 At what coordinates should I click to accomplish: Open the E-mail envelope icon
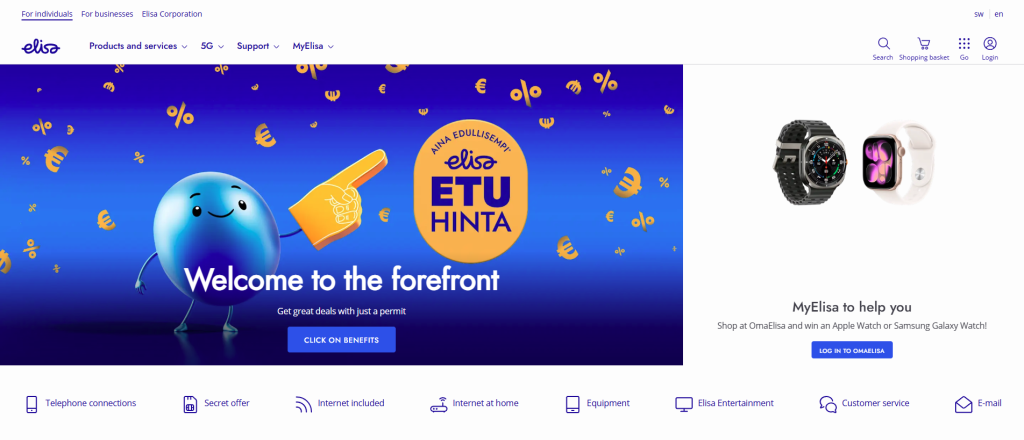pyautogui.click(x=963, y=404)
